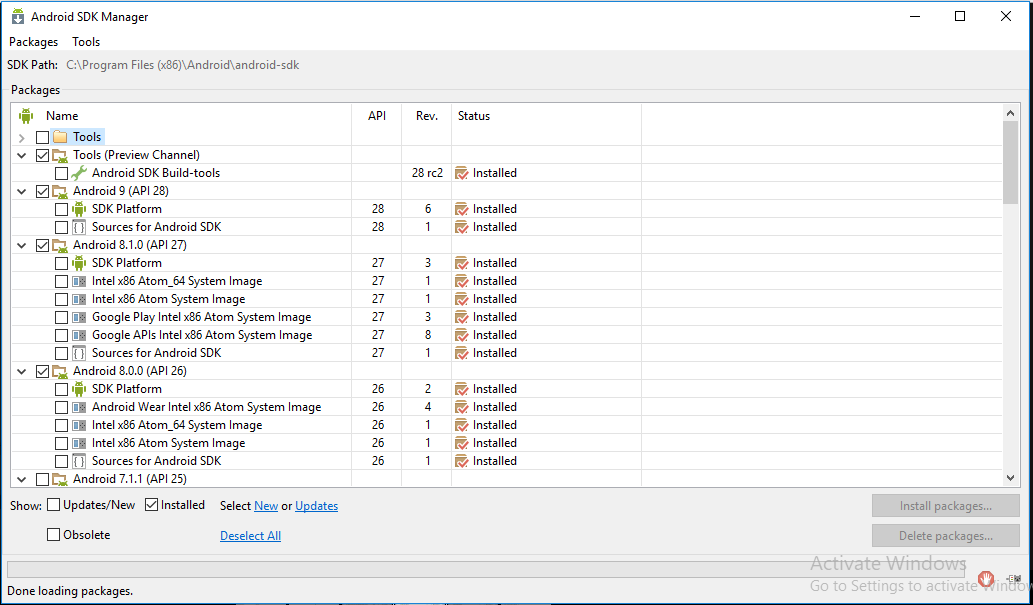This screenshot has height=605, width=1033.
Task: Click the Android Wear Intel x86 system image icon
Action: click(79, 407)
